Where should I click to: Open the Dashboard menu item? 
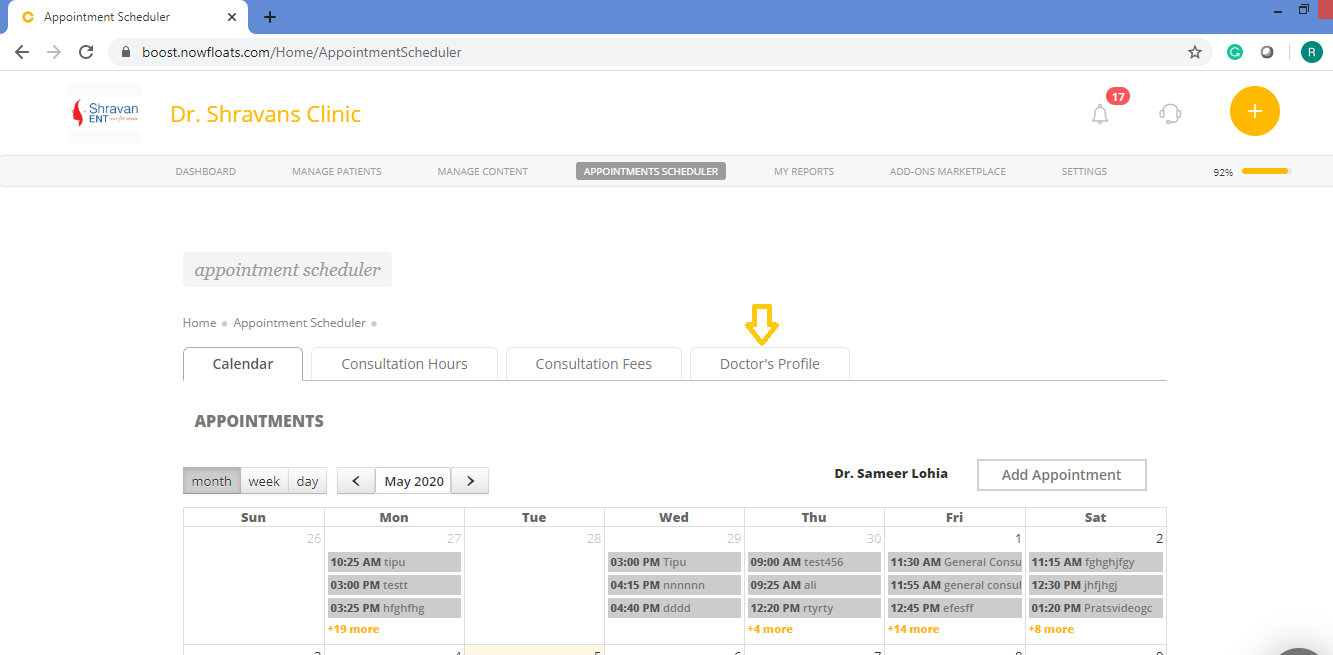pos(206,171)
